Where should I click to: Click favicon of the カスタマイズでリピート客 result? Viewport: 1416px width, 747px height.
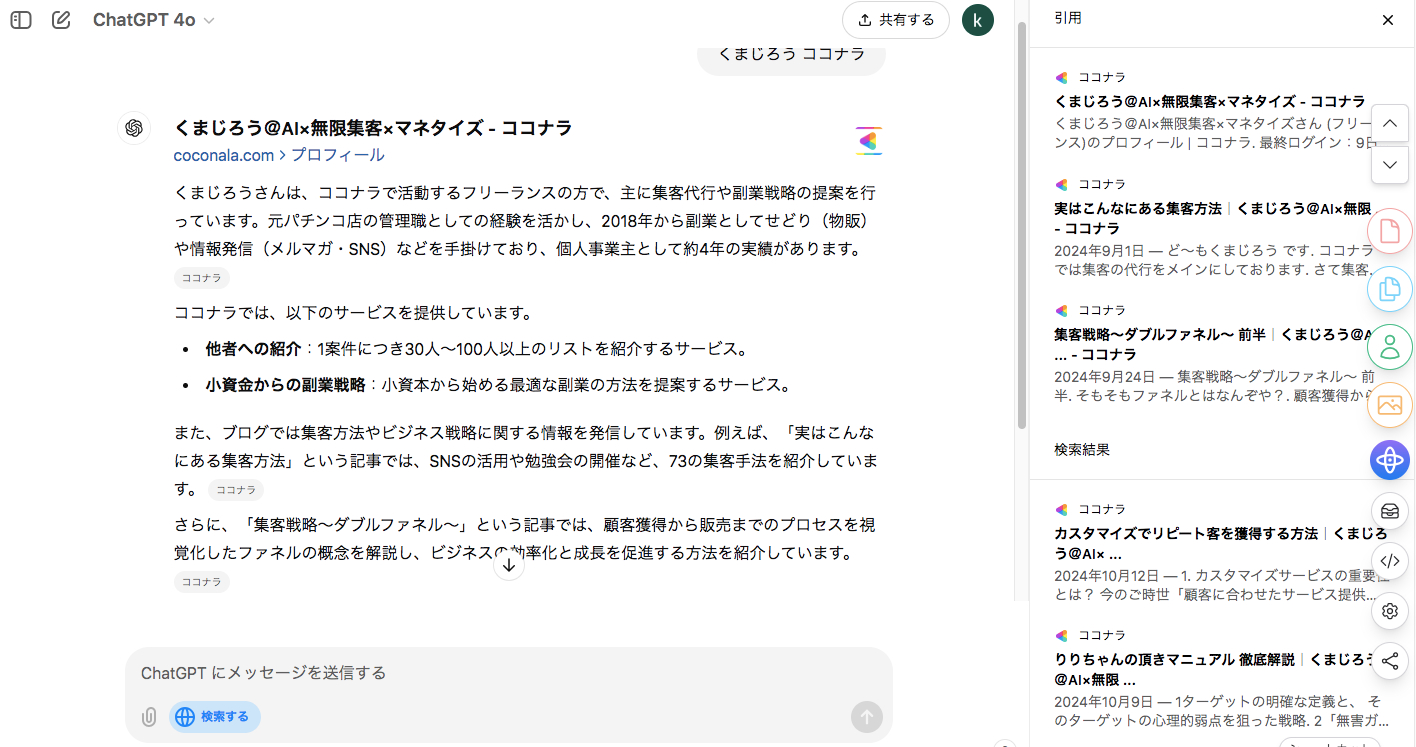coord(1062,510)
